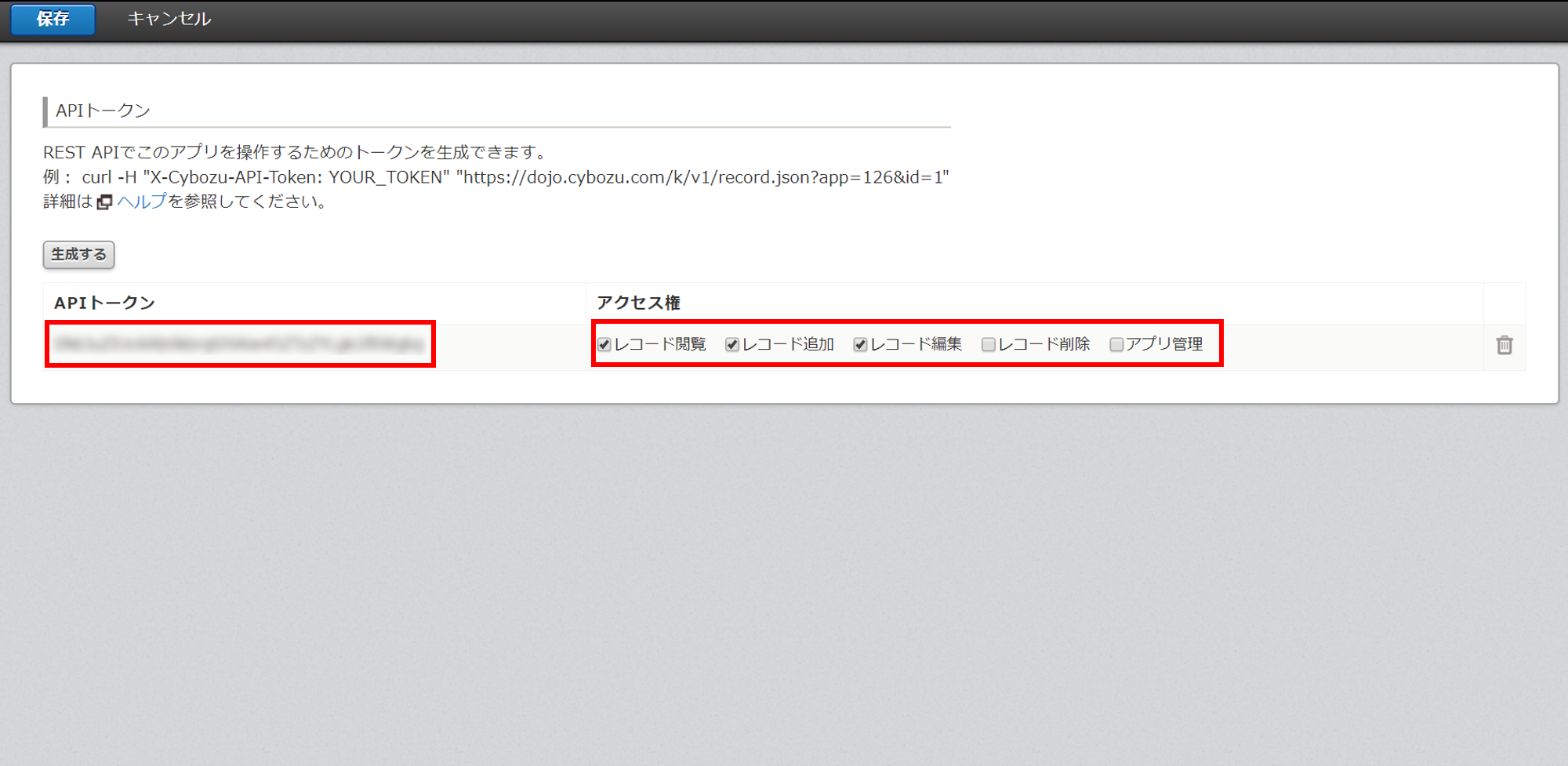Click the curl example command text
This screenshot has width=1568, height=766.
click(515, 177)
